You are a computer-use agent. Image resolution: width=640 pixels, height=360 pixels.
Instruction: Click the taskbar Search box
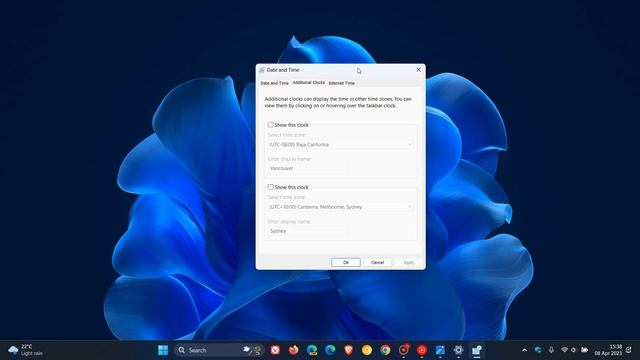point(219,350)
